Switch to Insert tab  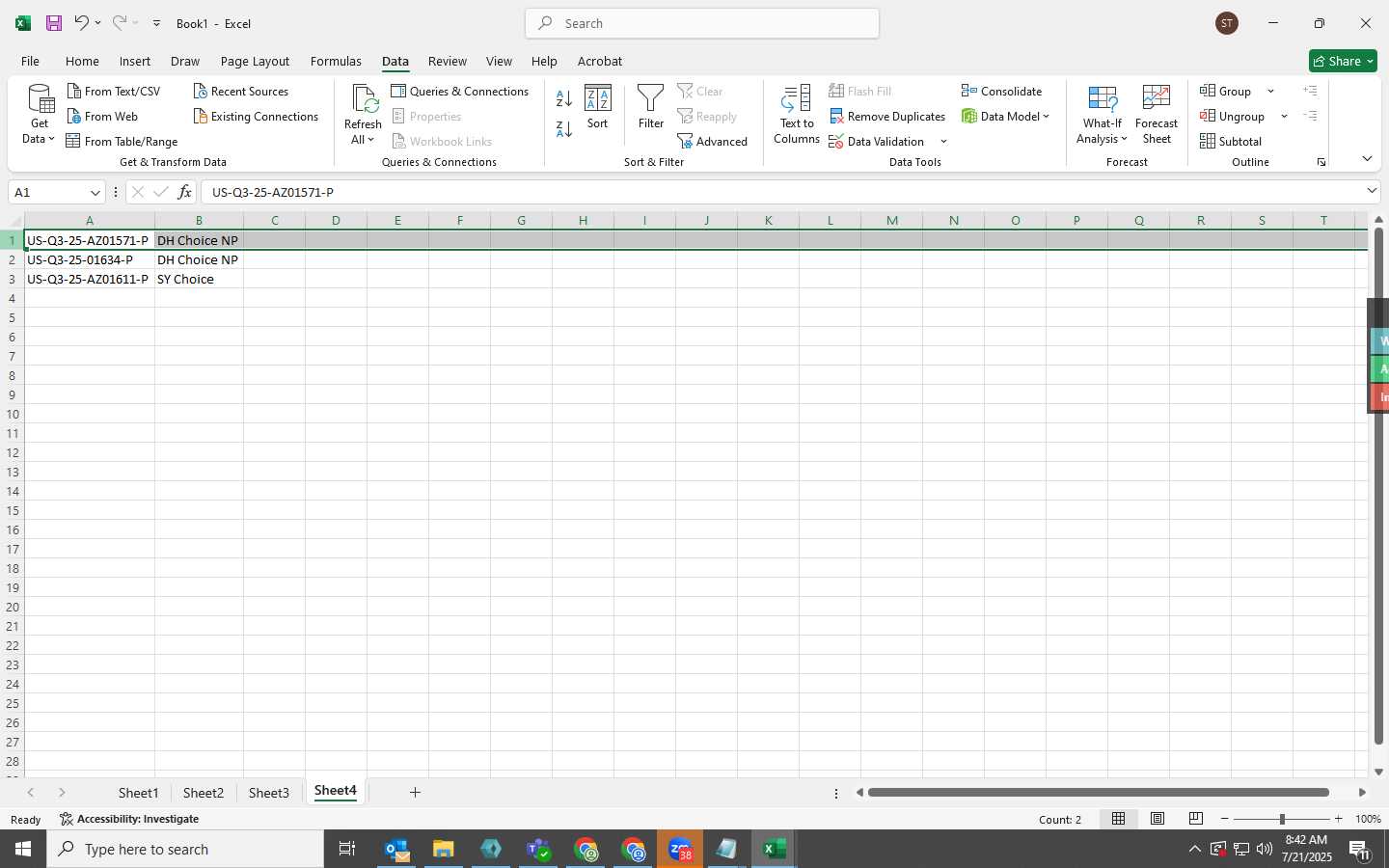(135, 61)
